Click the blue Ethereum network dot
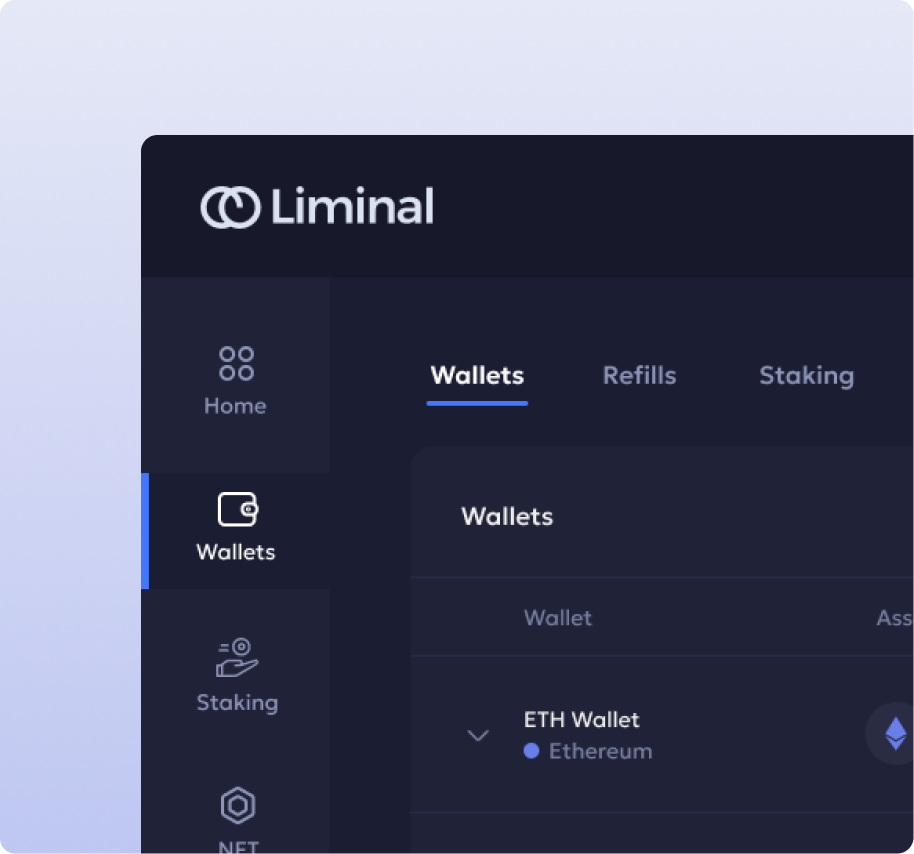Viewport: 914px width, 854px height. tap(531, 751)
